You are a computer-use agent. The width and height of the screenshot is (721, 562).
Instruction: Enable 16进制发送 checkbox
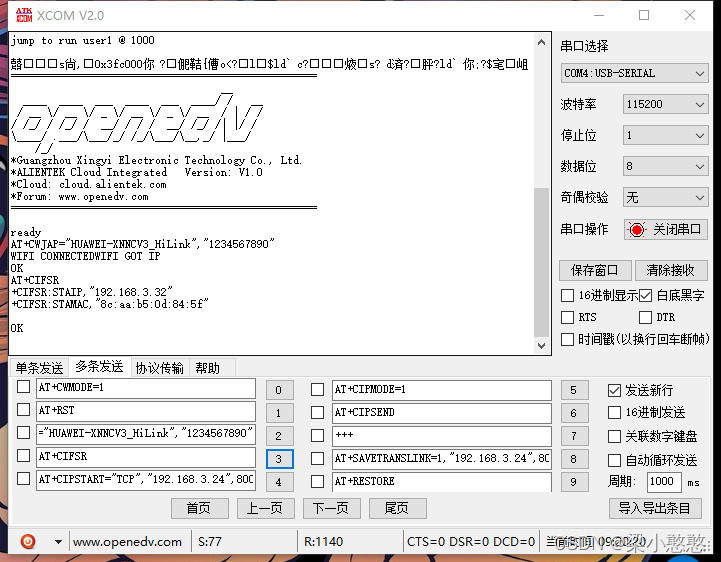pyautogui.click(x=614, y=413)
